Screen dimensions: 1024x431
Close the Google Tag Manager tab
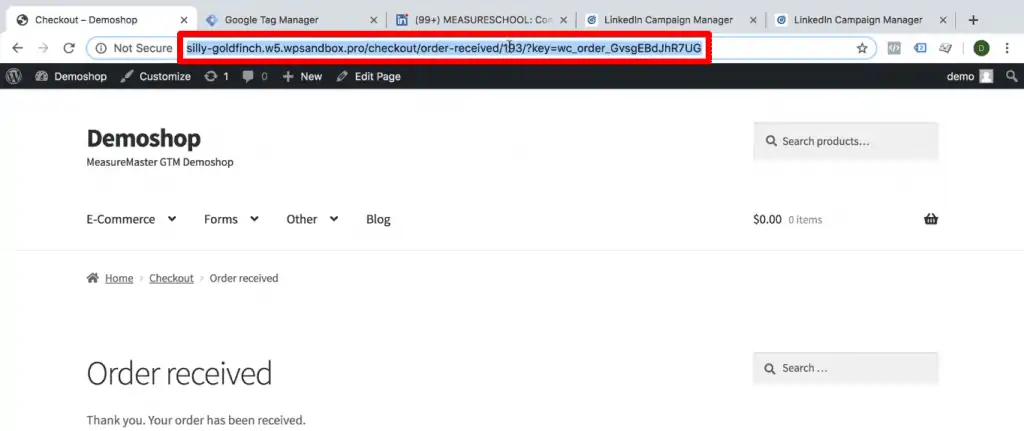click(374, 20)
